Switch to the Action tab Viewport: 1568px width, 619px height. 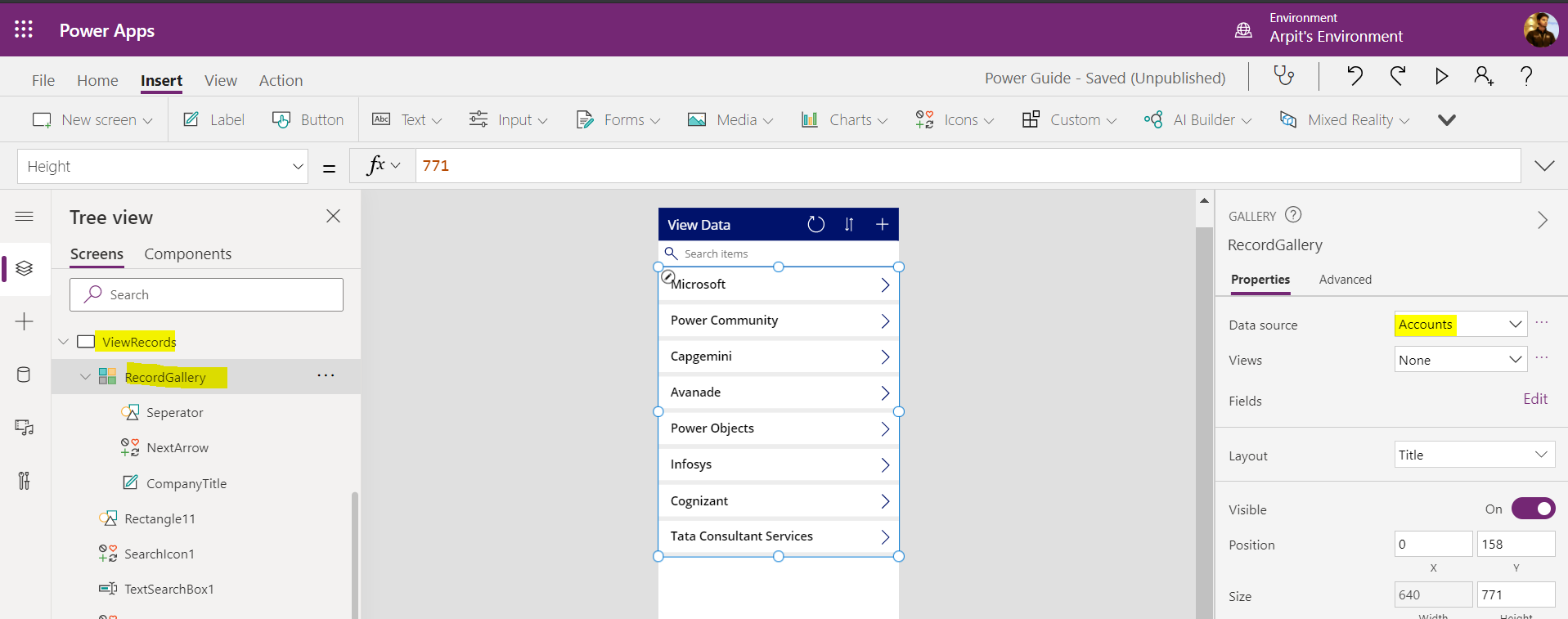click(x=281, y=80)
